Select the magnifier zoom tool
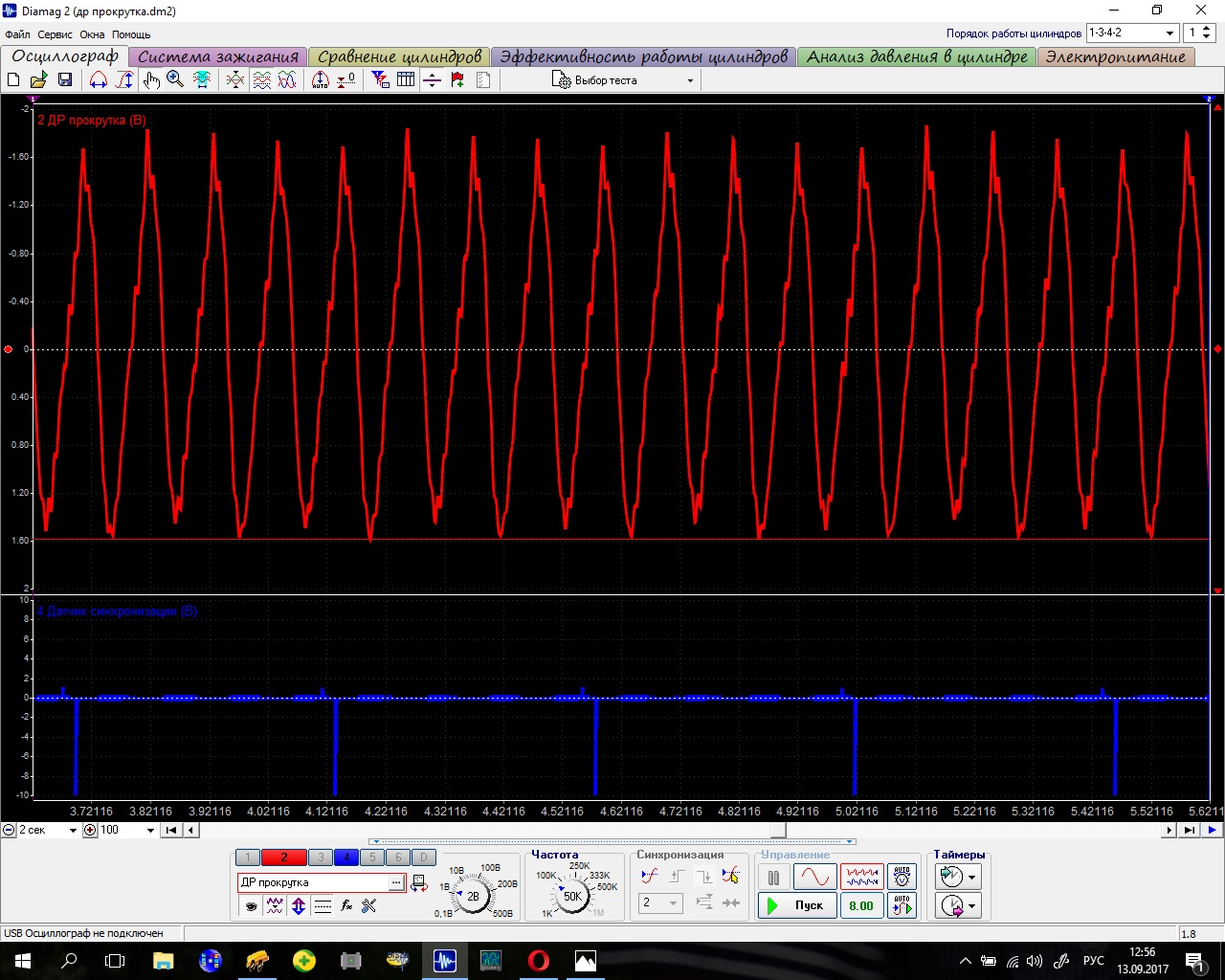 click(x=175, y=80)
